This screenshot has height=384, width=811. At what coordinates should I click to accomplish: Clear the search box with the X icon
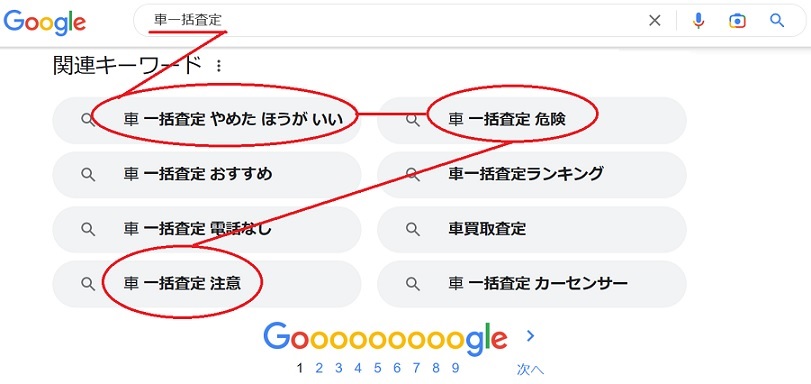[655, 21]
